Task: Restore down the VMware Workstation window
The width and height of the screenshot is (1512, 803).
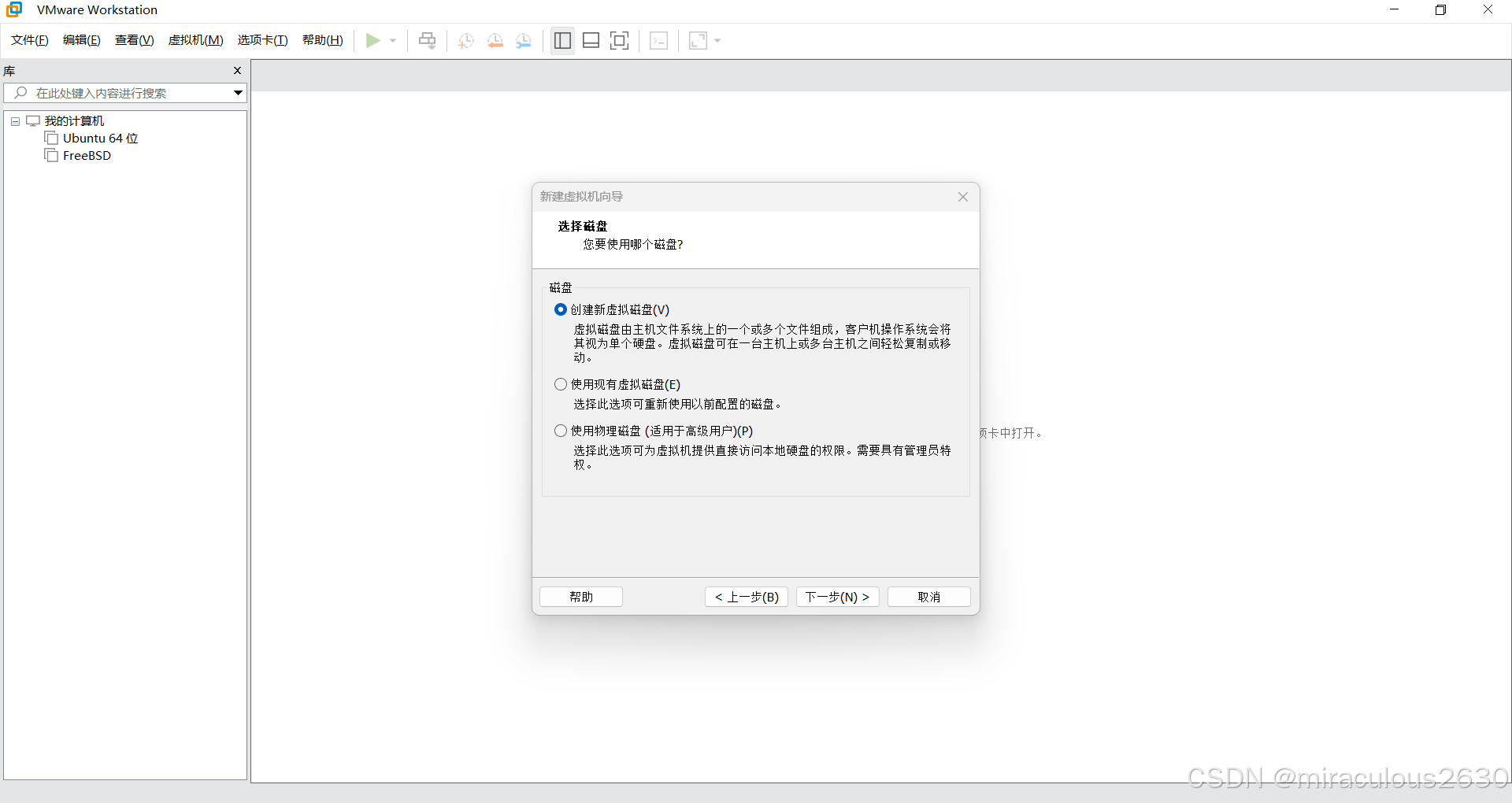Action: [x=1440, y=9]
